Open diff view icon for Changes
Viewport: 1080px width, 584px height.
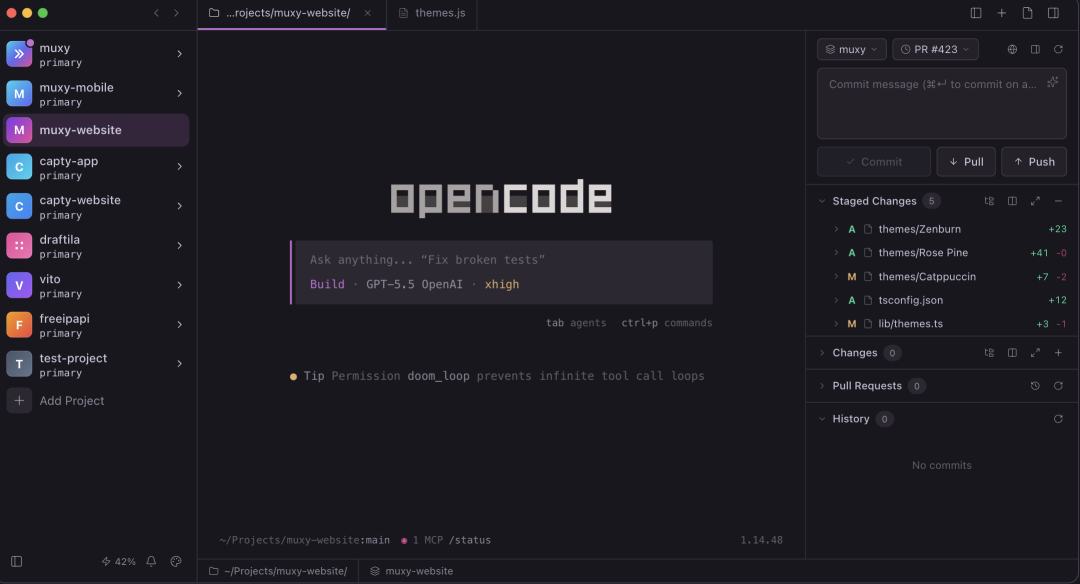click(x=1012, y=353)
